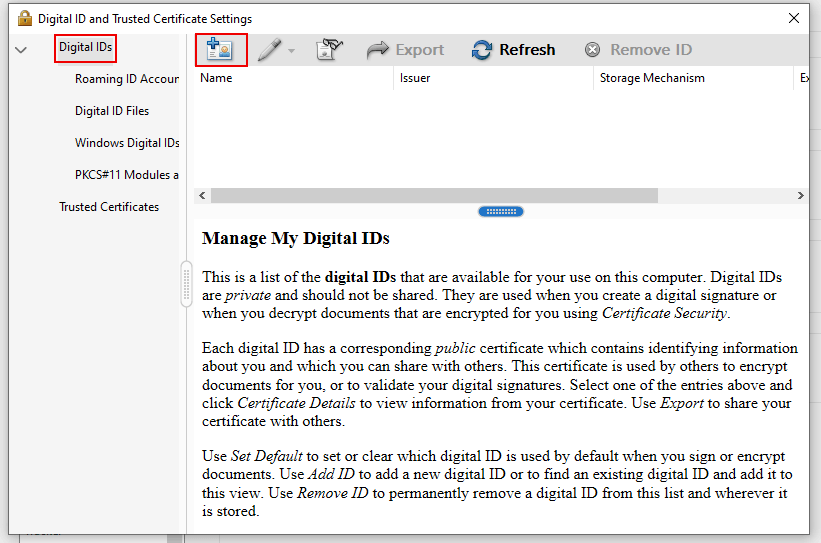Click the Export arrow icon
821x543 pixels.
click(378, 50)
